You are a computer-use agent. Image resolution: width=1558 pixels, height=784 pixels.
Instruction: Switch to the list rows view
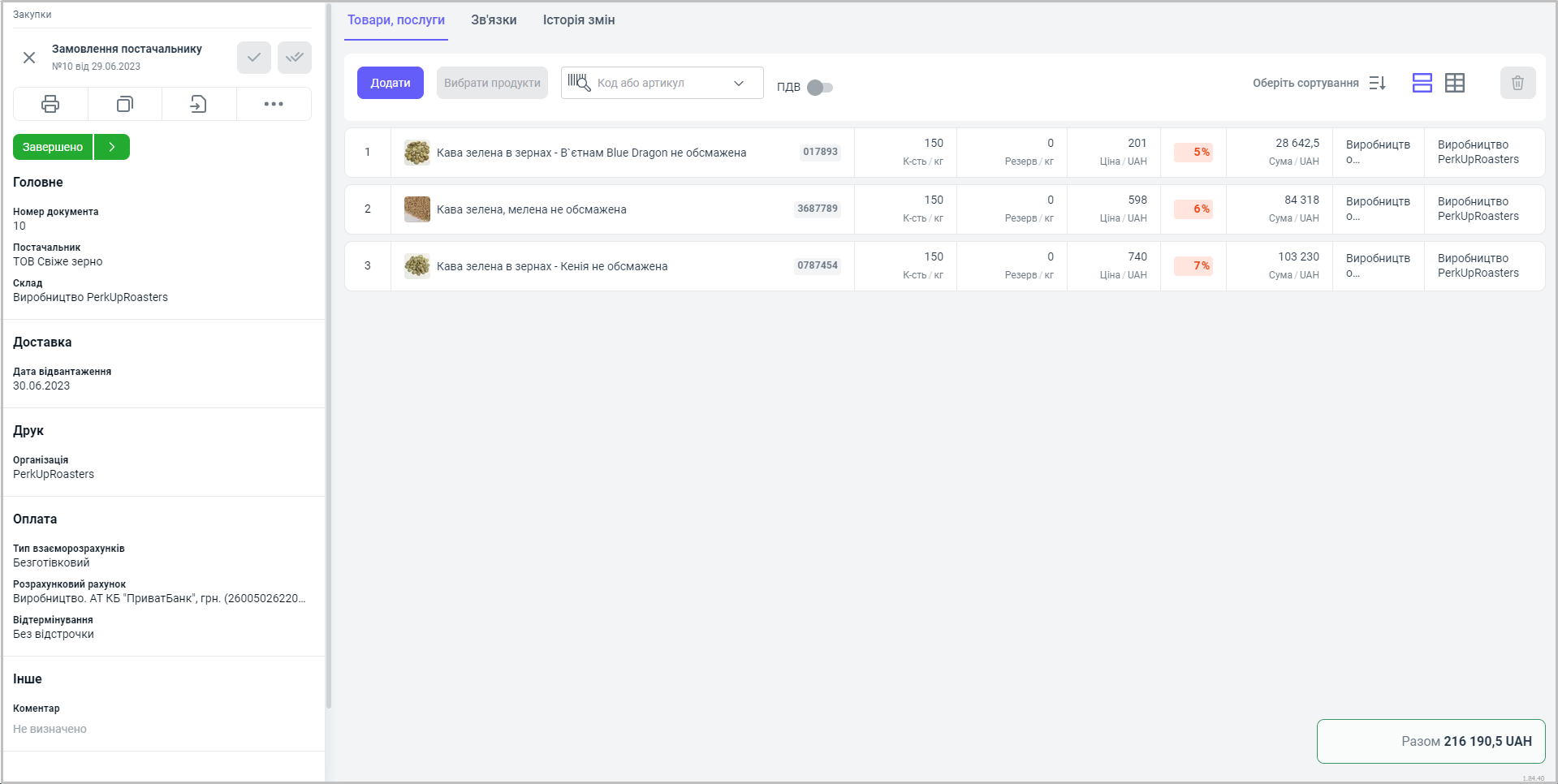click(x=1422, y=83)
